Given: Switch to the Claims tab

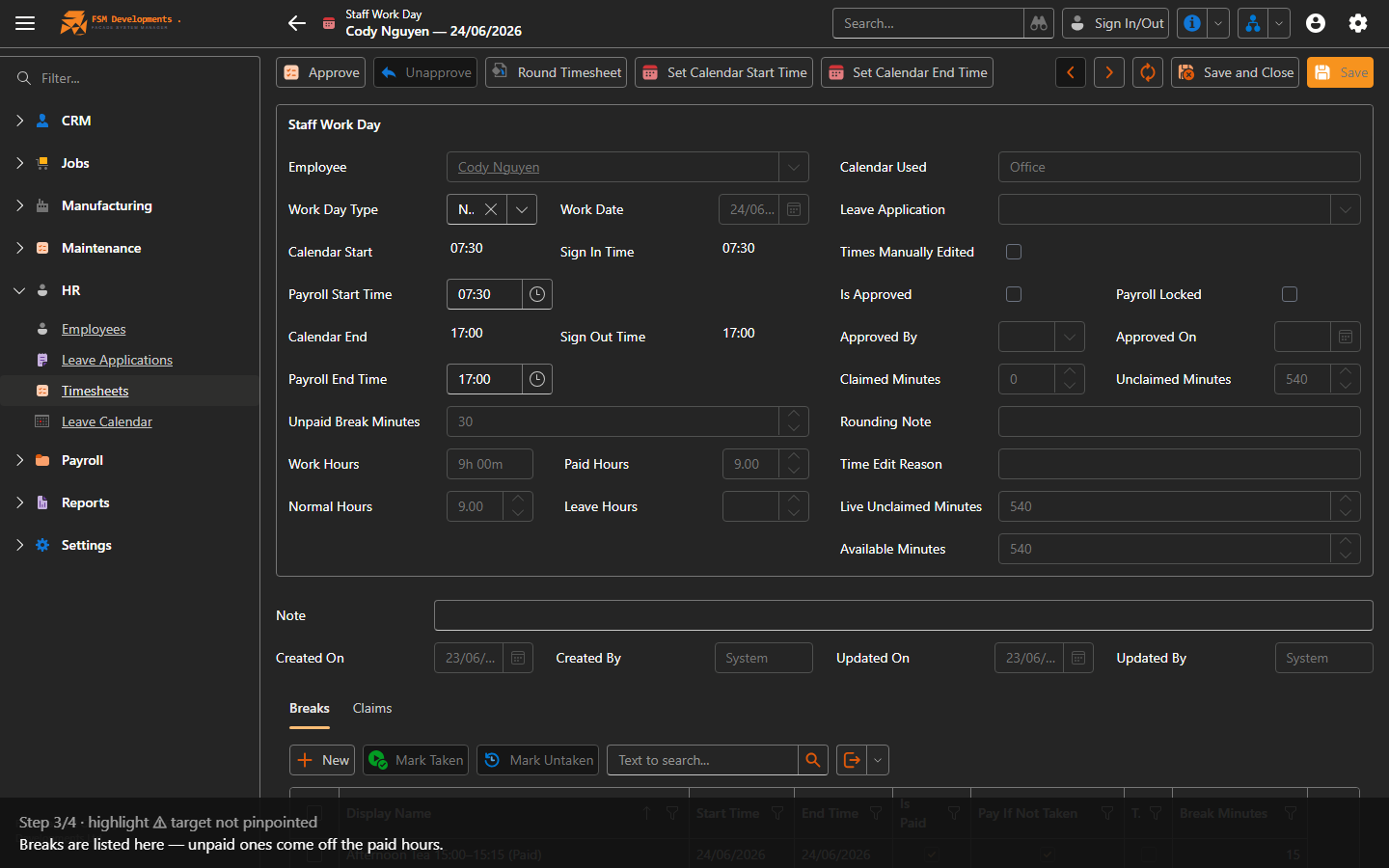Looking at the screenshot, I should click(372, 708).
